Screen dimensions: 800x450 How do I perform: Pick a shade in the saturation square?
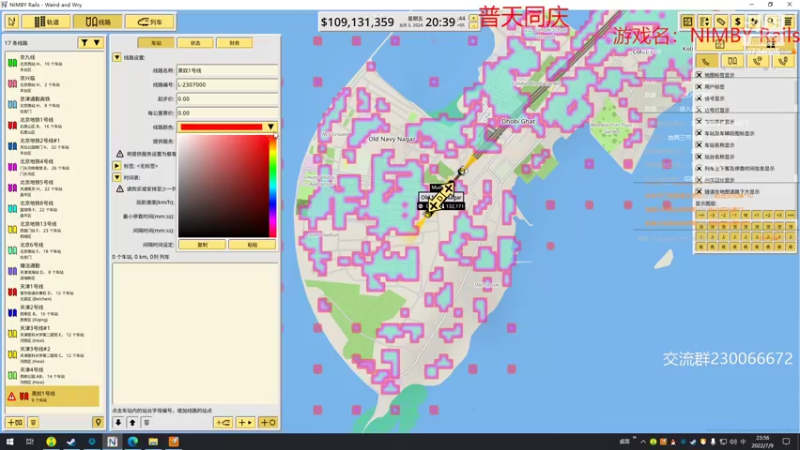223,186
